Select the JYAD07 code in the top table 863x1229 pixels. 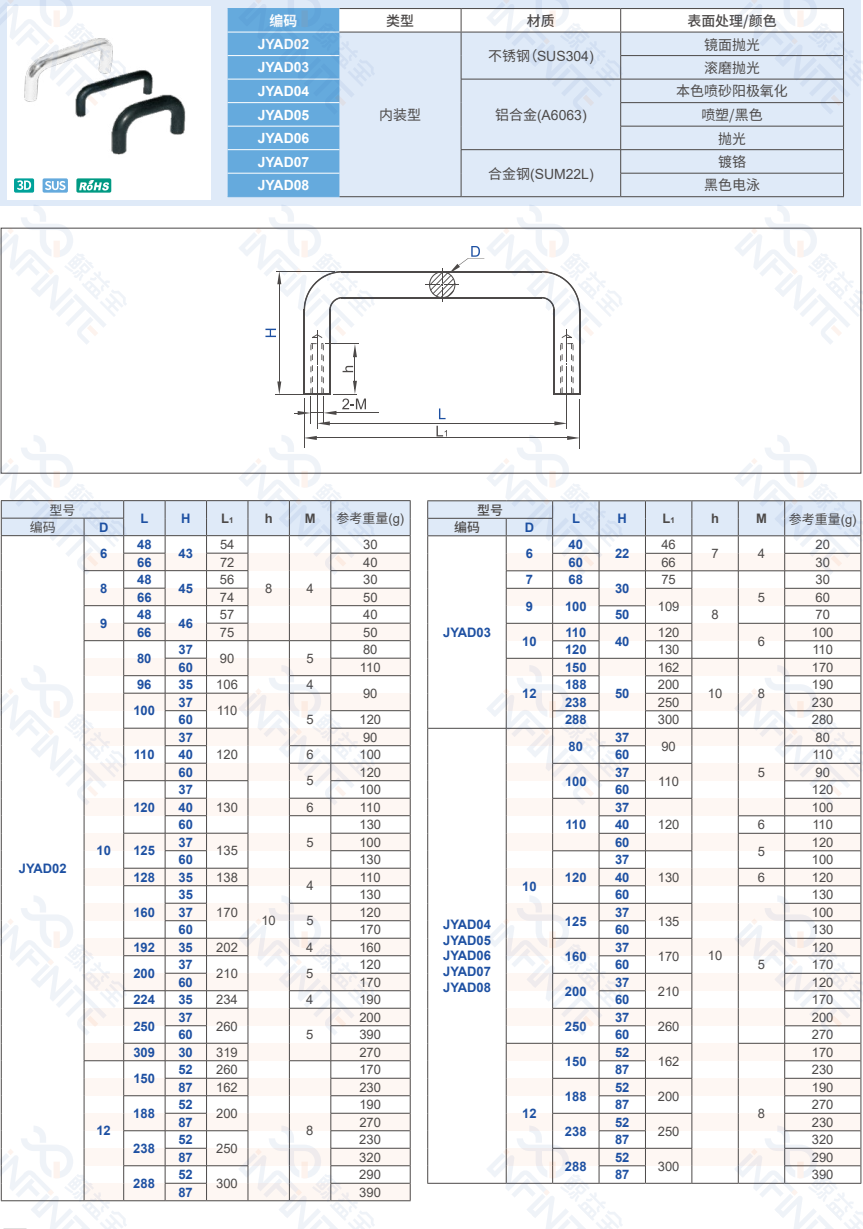click(283, 161)
